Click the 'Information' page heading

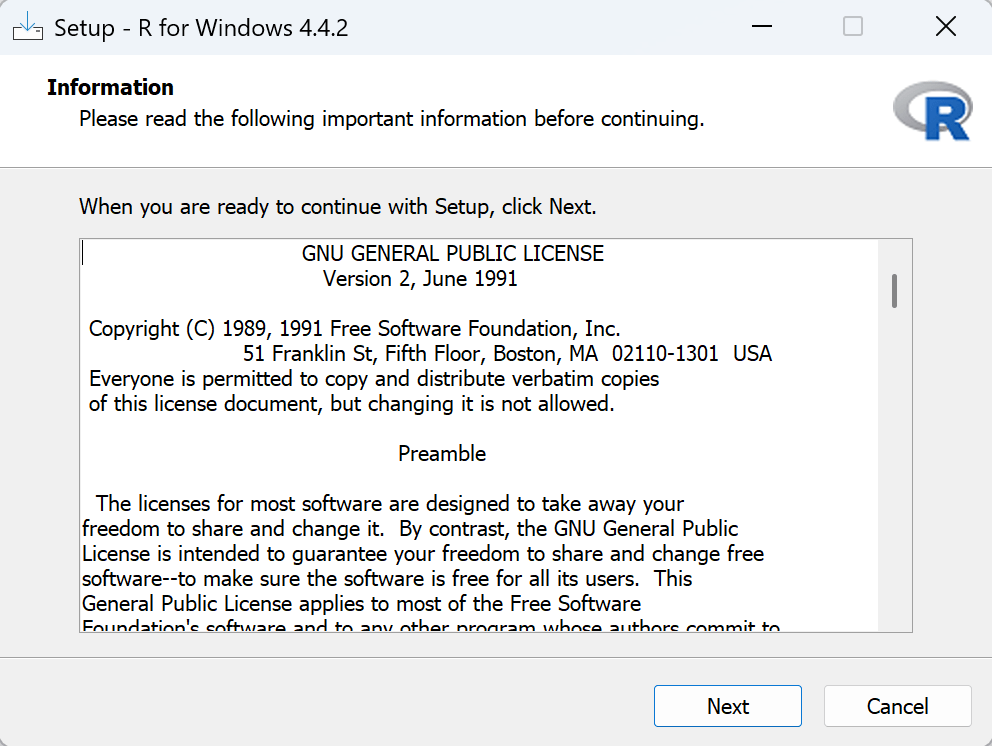110,88
